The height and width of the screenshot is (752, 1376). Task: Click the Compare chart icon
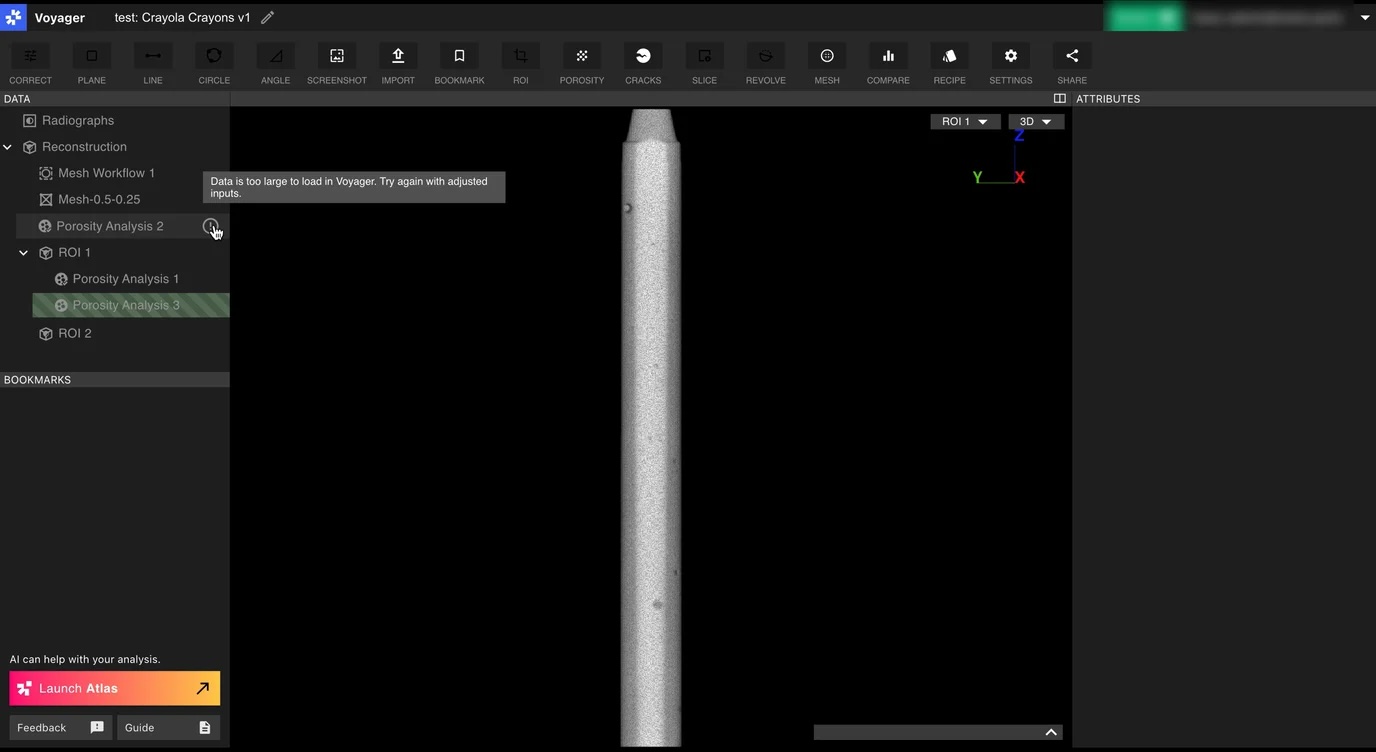pyautogui.click(x=888, y=56)
